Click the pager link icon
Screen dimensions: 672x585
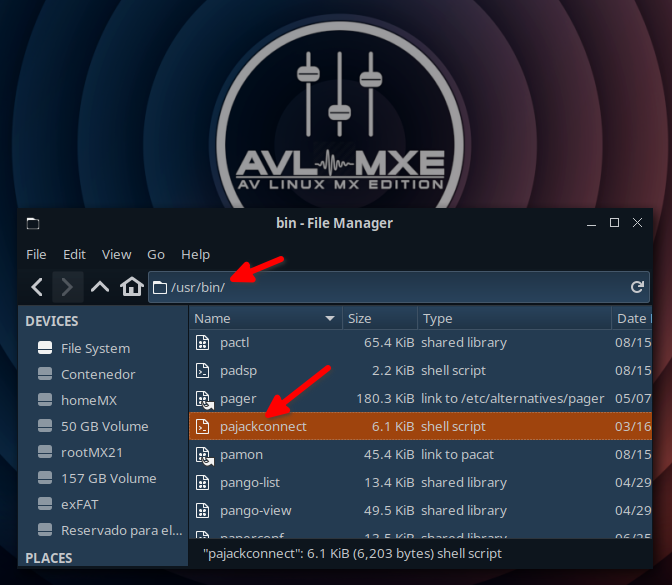204,399
